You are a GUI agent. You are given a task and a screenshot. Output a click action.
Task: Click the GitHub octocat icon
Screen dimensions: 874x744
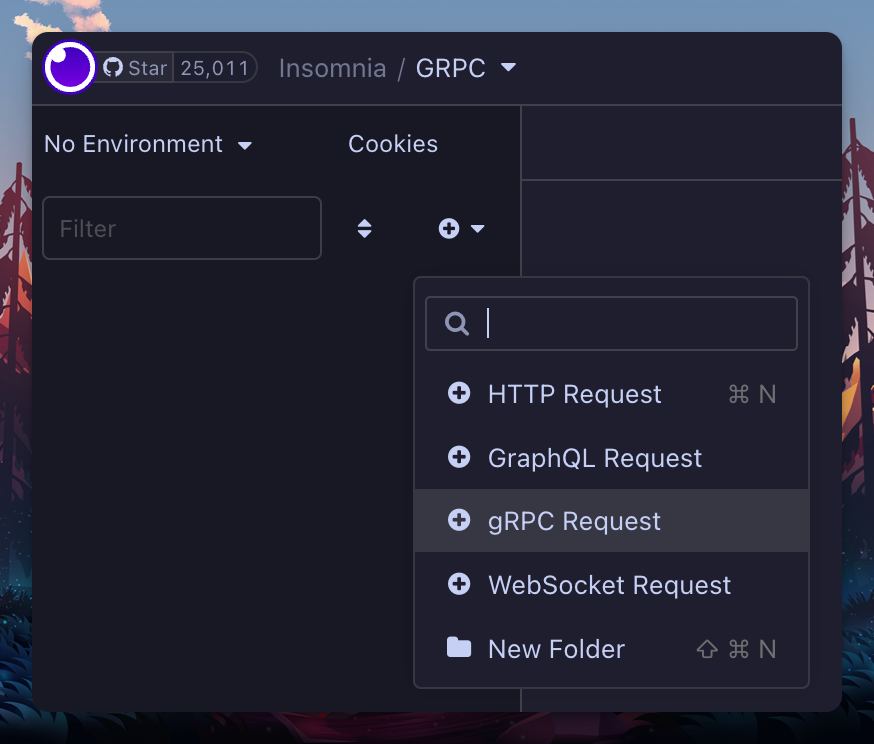(115, 68)
